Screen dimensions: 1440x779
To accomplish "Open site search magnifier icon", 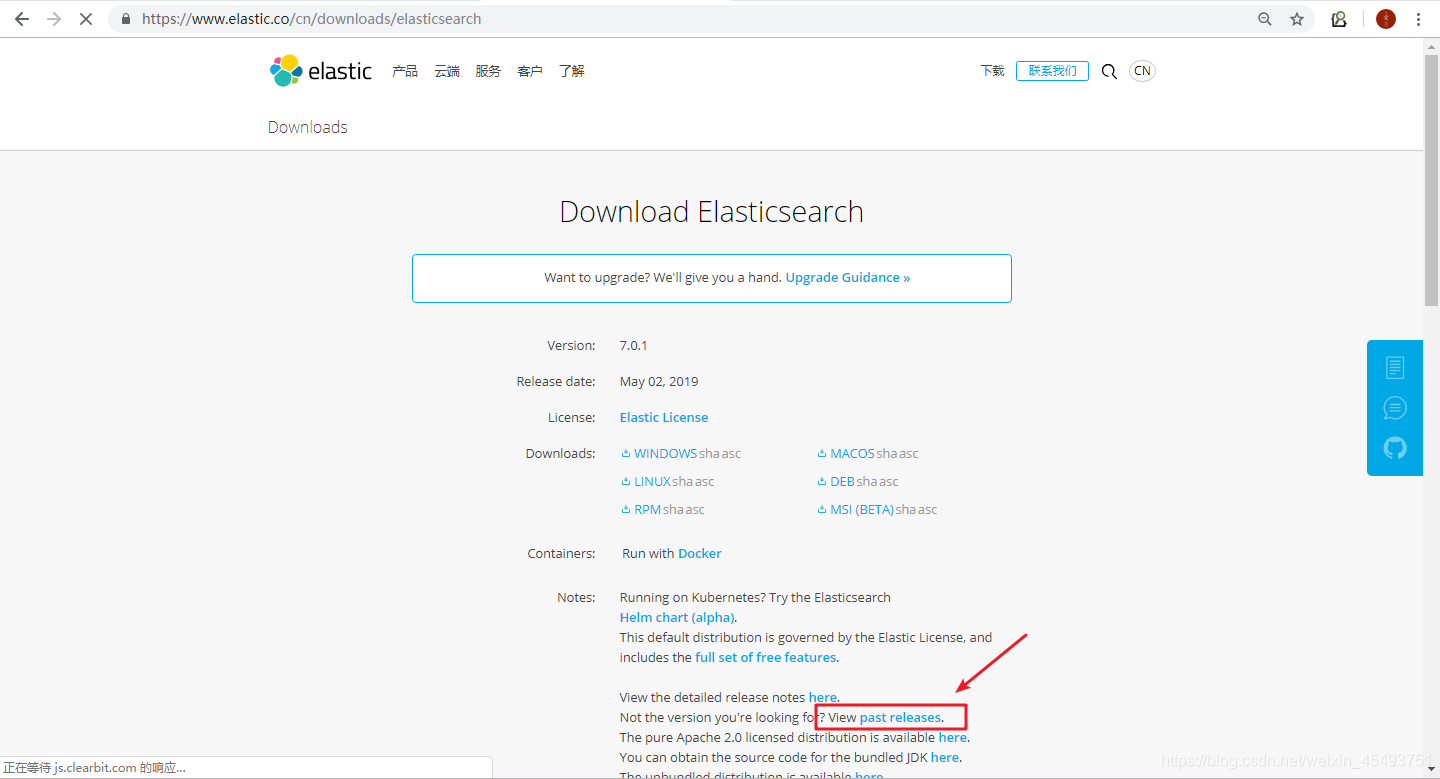I will point(1109,71).
